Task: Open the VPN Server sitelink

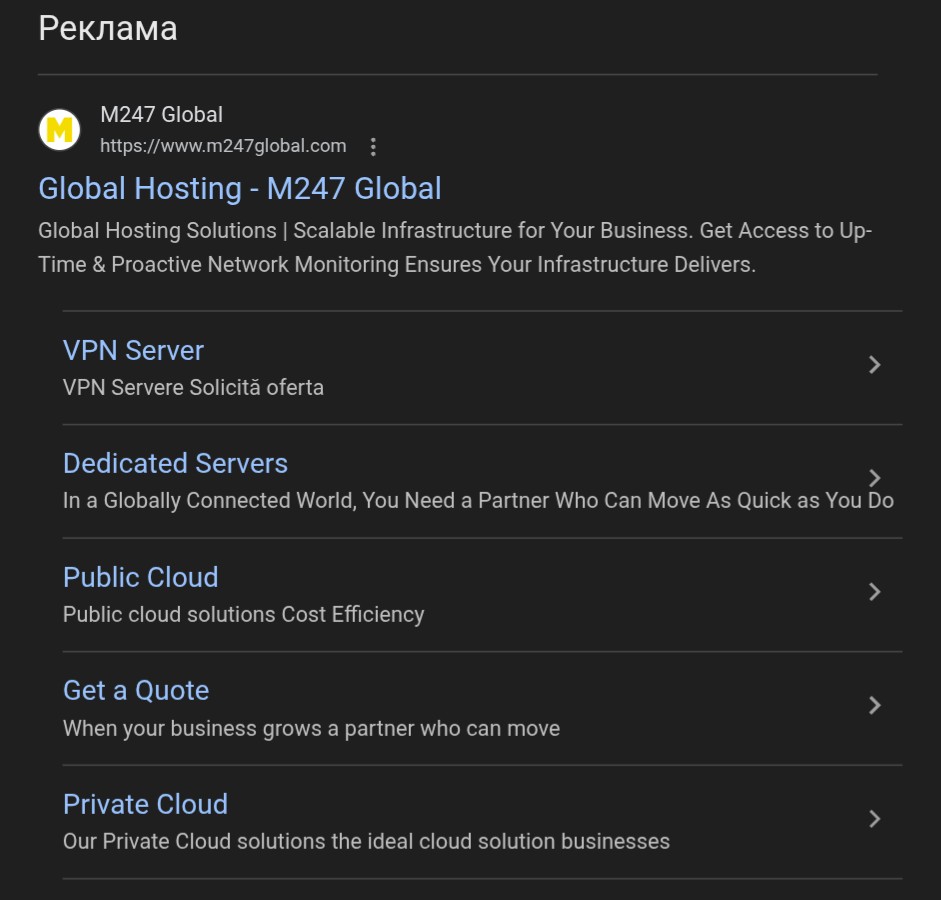Action: coord(133,350)
